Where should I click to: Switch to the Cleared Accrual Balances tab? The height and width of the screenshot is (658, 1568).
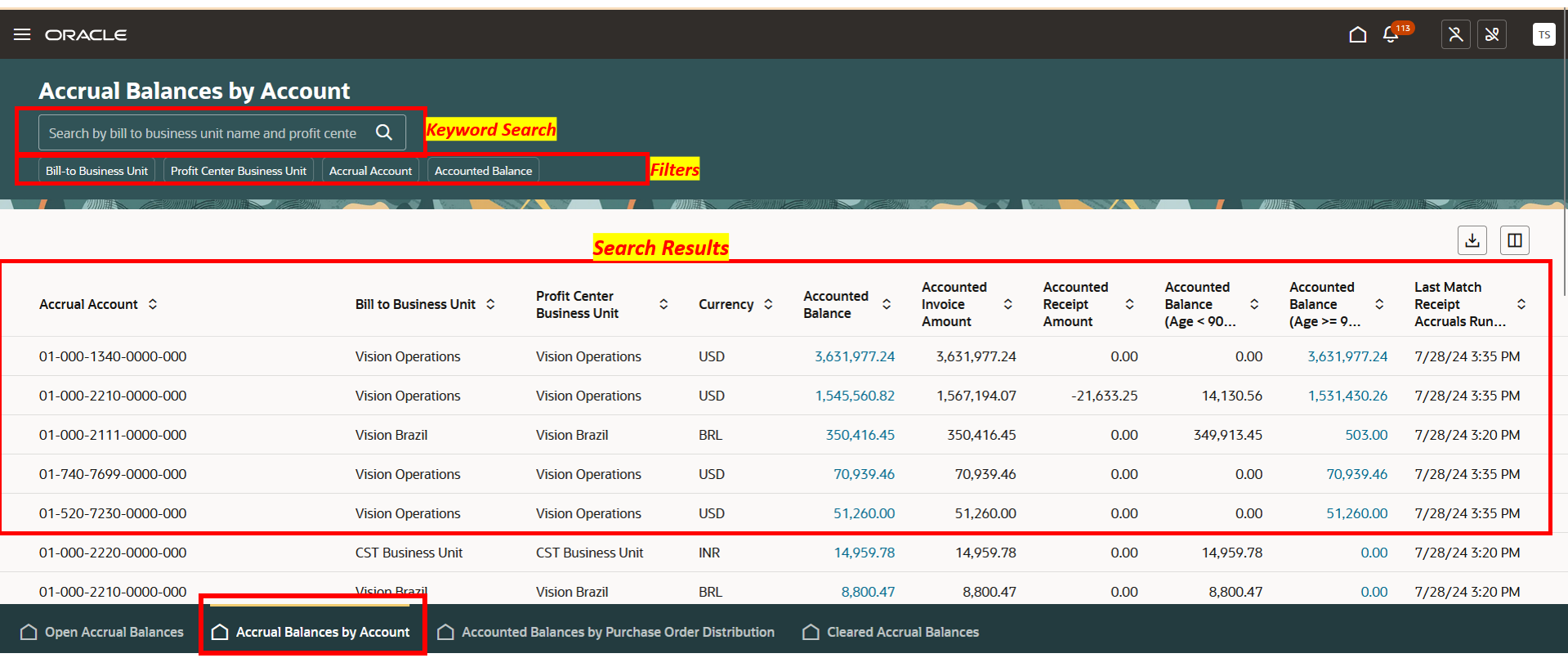(x=891, y=632)
